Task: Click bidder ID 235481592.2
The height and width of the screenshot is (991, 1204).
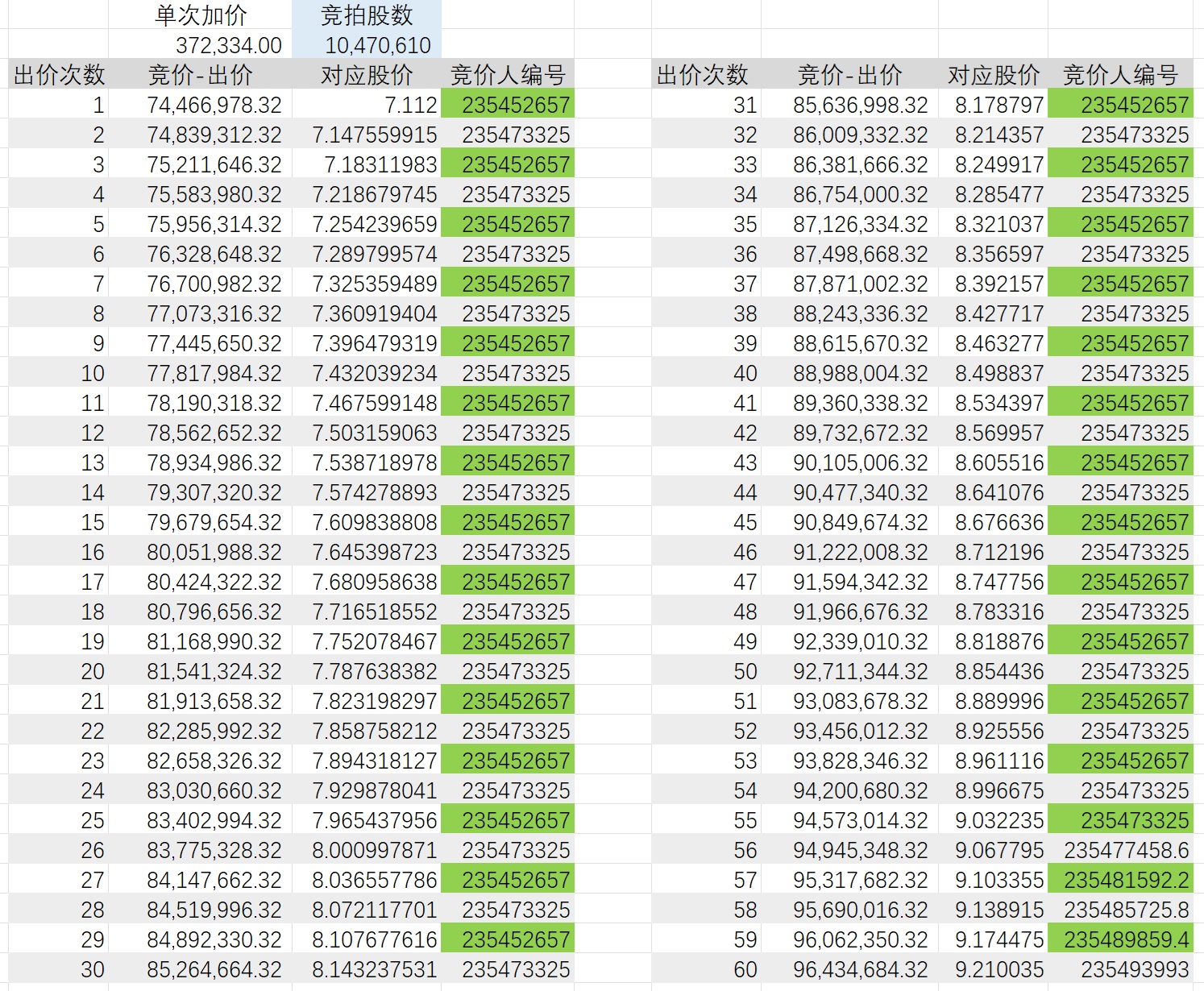Action: point(1120,880)
